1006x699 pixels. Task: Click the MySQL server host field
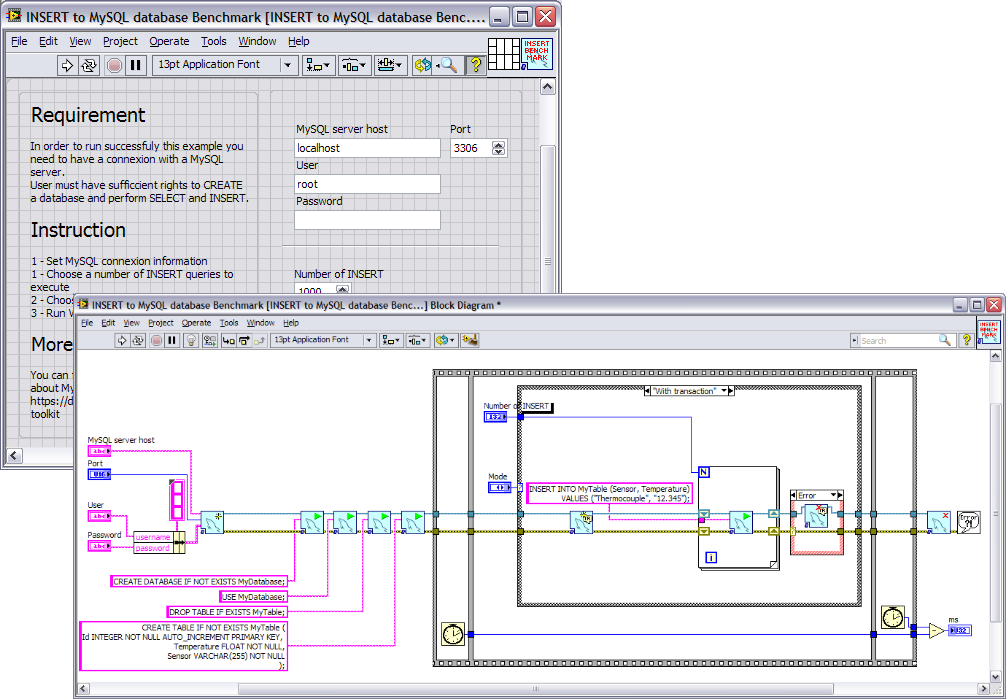coord(367,148)
